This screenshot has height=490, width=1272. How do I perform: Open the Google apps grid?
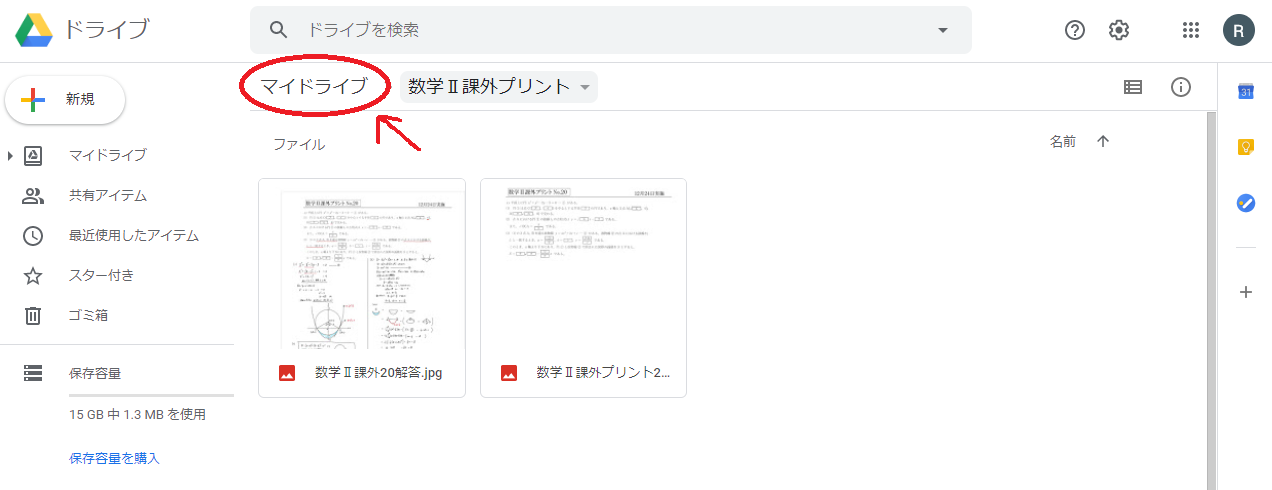(1190, 30)
